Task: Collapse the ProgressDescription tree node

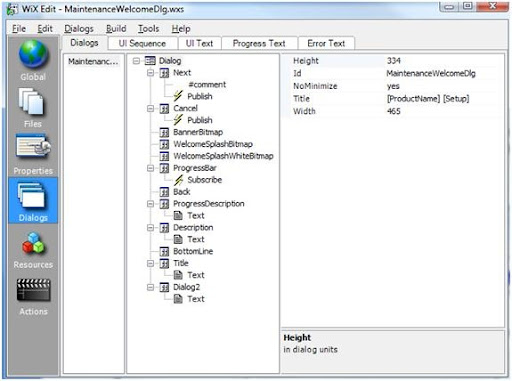Action: click(150, 204)
